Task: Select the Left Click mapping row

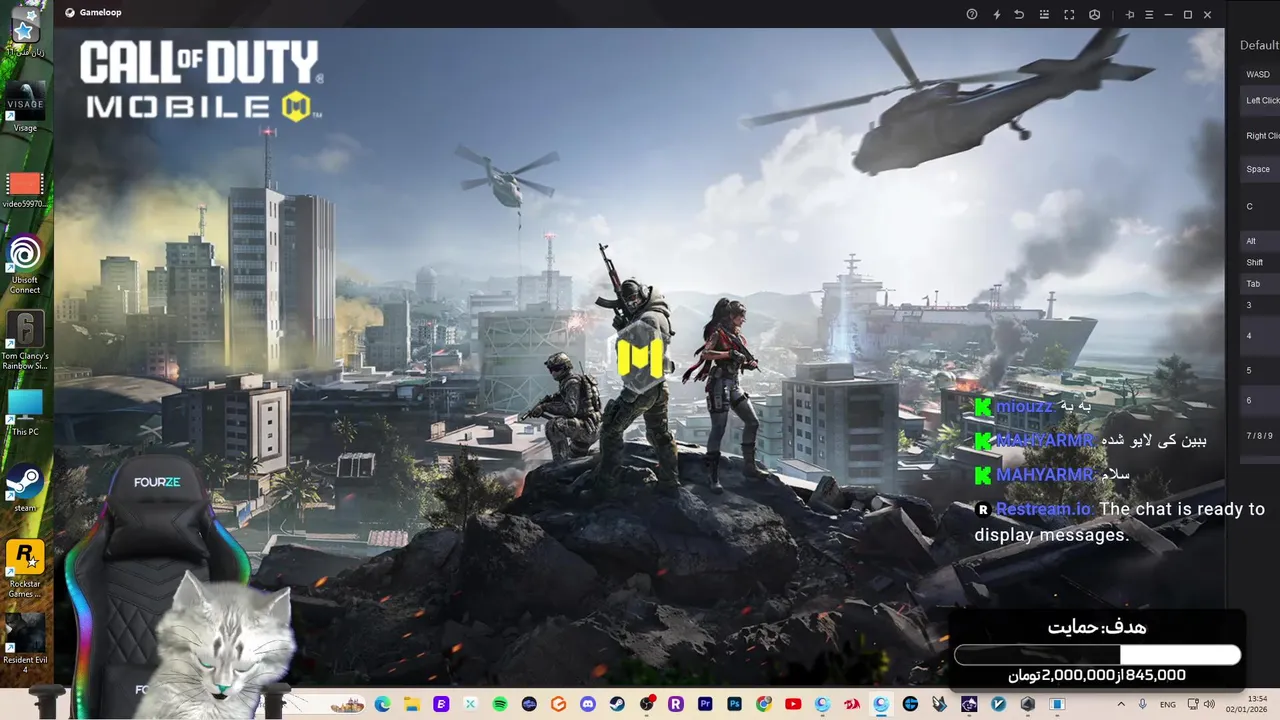Action: 1259,101
